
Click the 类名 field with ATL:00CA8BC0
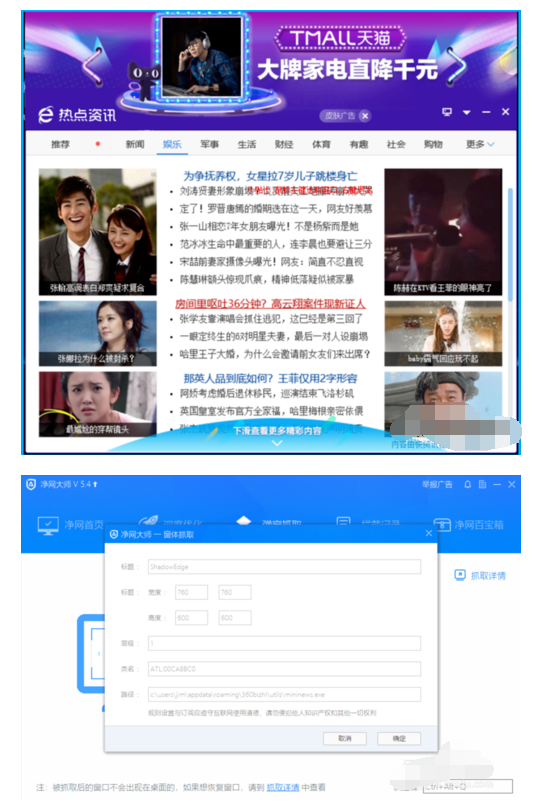point(284,669)
